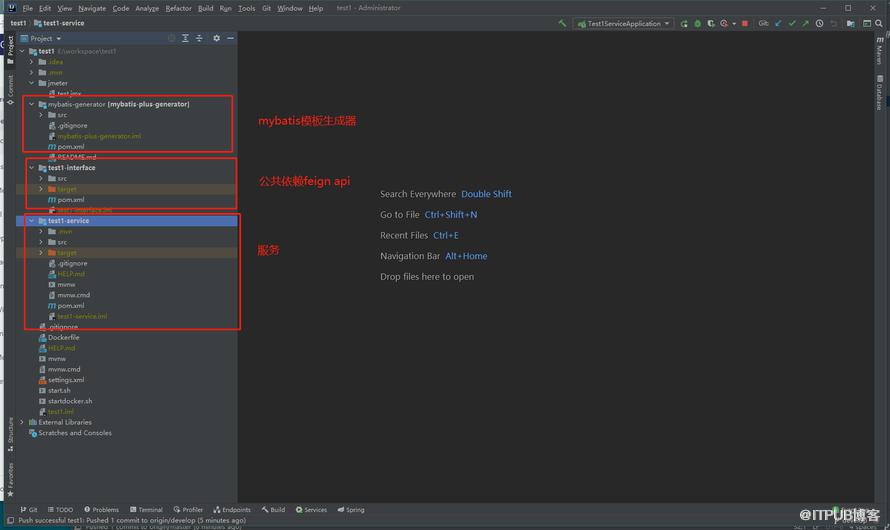Open the Terminal tool window tab

click(x=146, y=510)
